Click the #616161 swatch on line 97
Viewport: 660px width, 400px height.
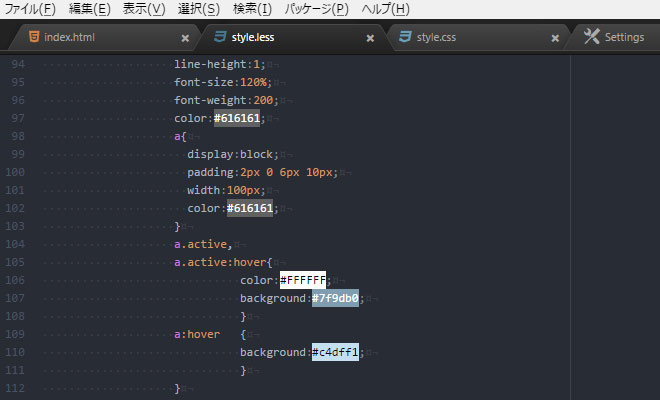tap(237, 118)
